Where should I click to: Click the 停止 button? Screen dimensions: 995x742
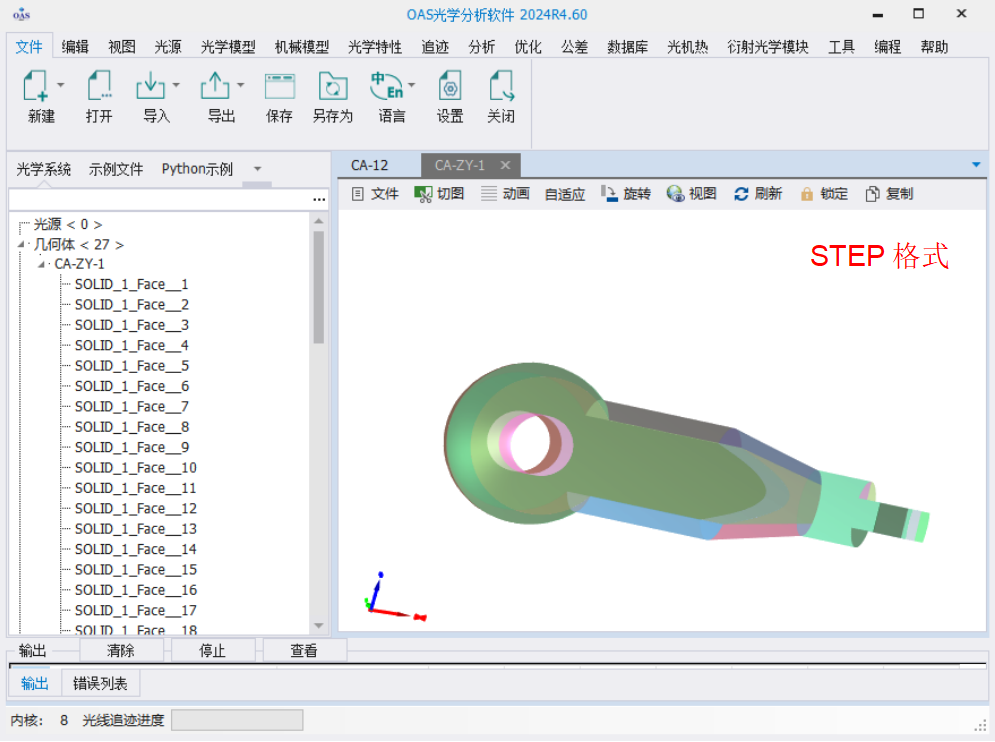pos(213,651)
